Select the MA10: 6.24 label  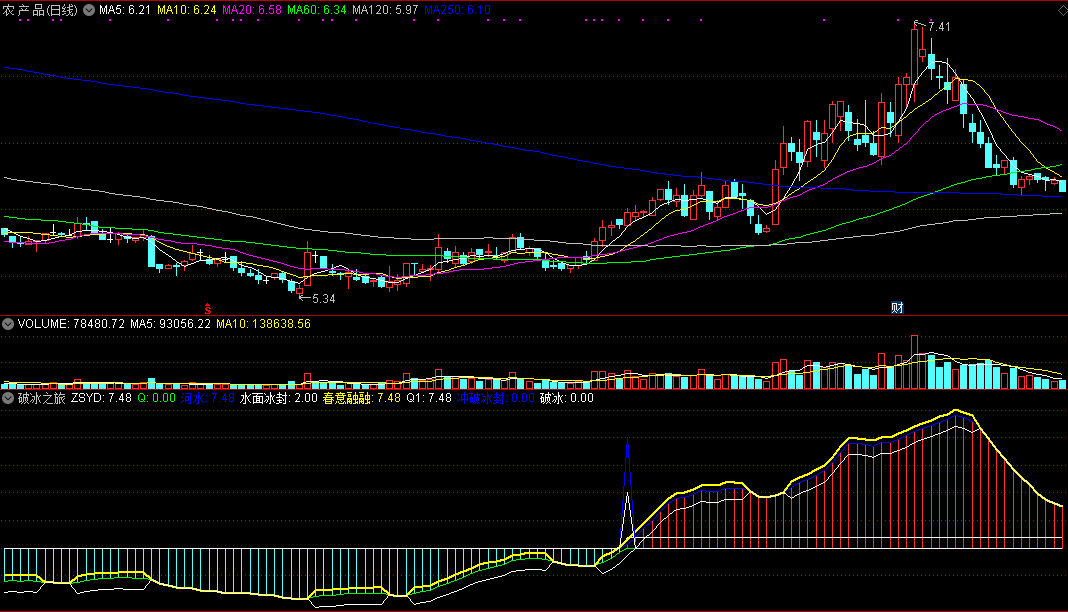click(187, 10)
